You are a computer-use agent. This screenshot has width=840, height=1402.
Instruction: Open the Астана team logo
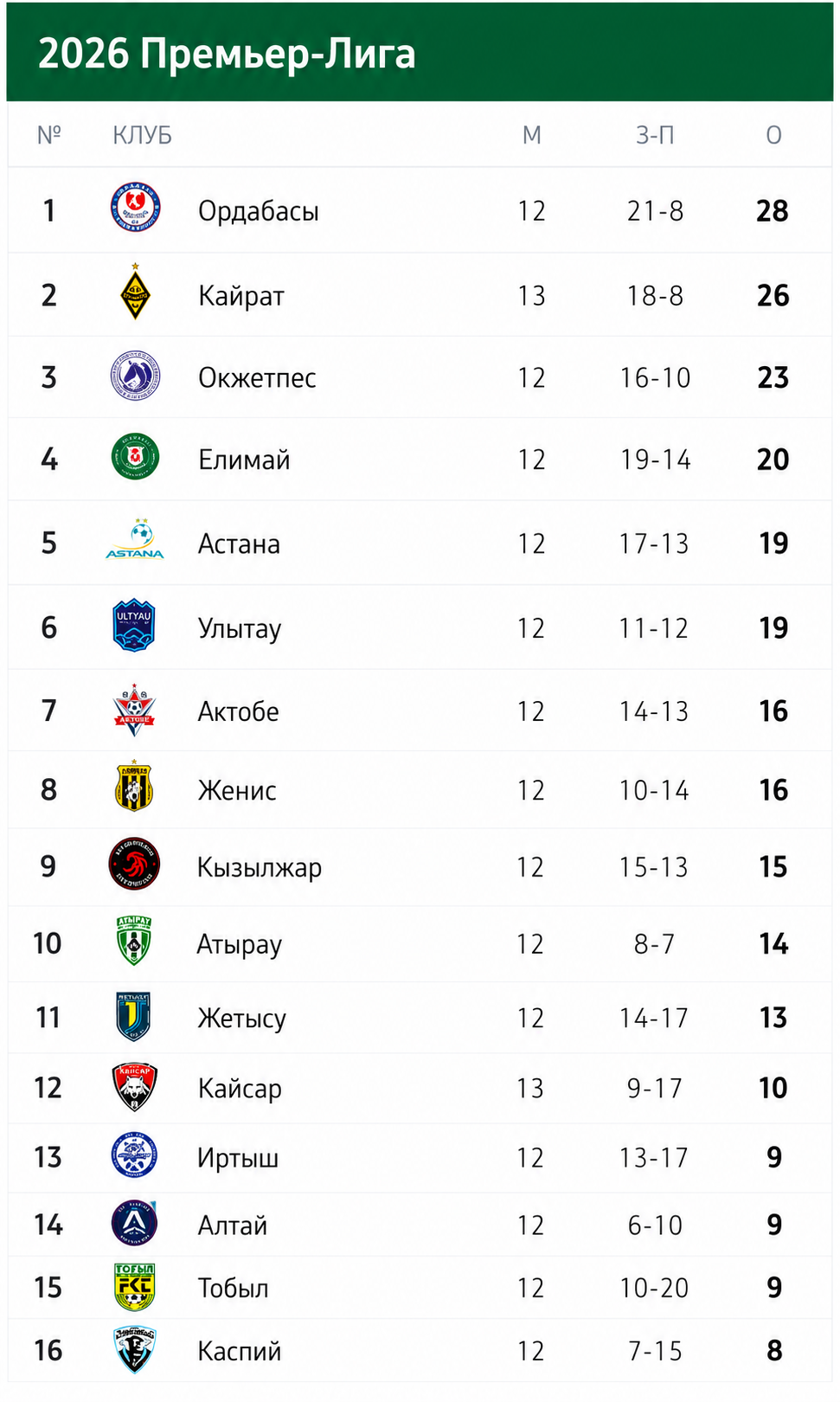coord(135,540)
